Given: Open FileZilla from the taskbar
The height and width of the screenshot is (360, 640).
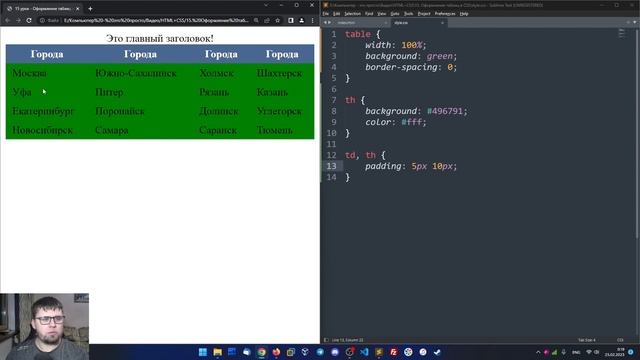Looking at the screenshot, I should pyautogui.click(x=393, y=352).
